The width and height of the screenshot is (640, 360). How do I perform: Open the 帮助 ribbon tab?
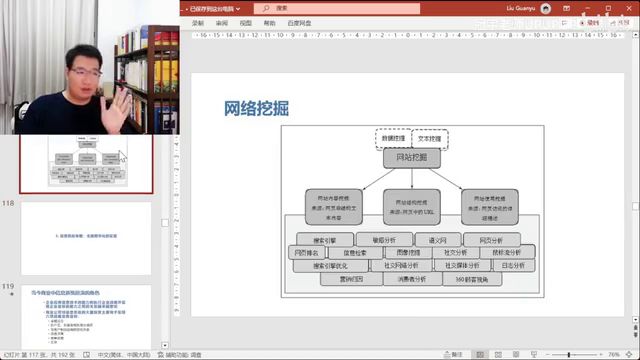tap(269, 23)
